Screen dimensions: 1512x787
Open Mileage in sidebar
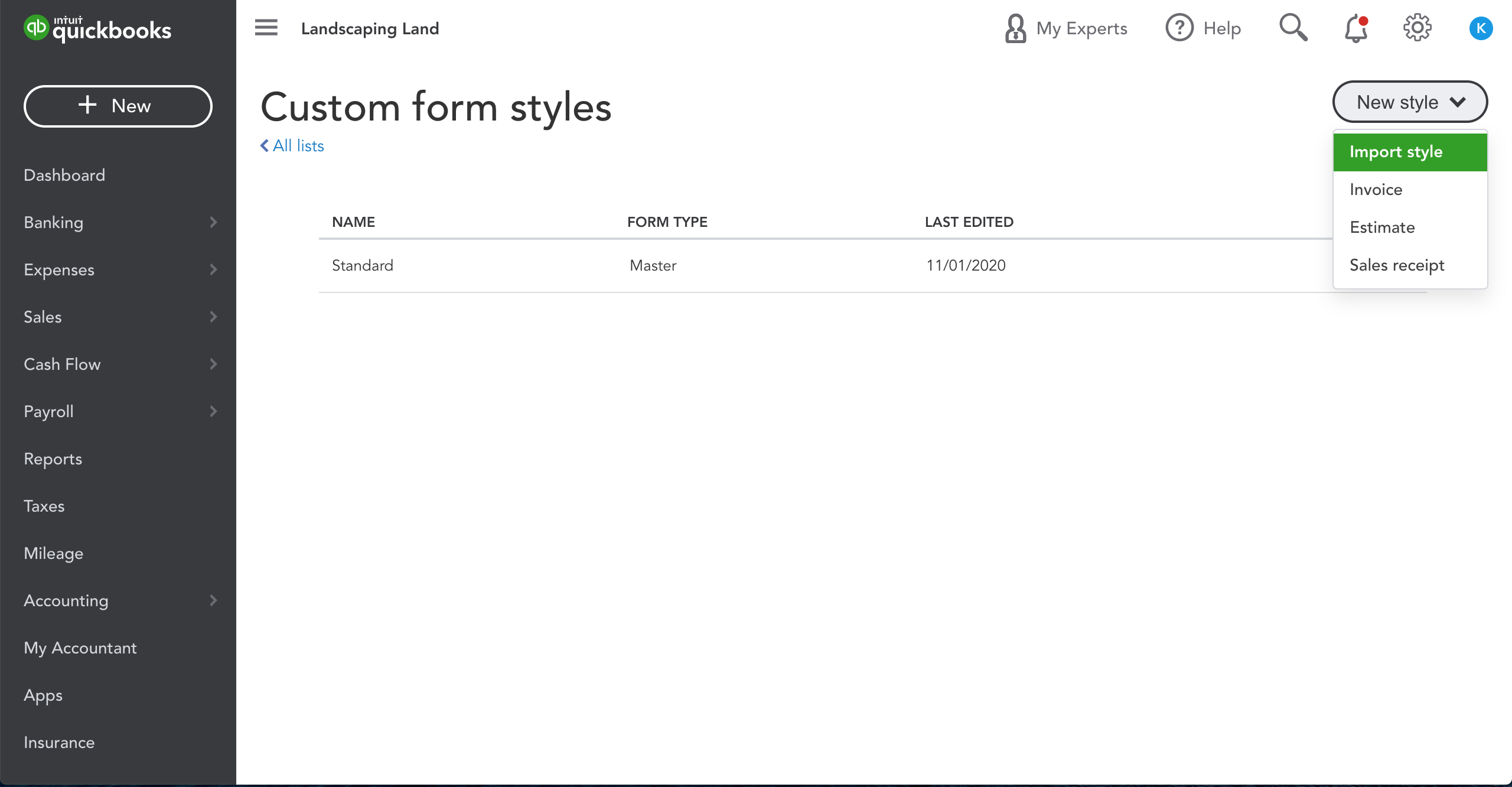coord(54,554)
